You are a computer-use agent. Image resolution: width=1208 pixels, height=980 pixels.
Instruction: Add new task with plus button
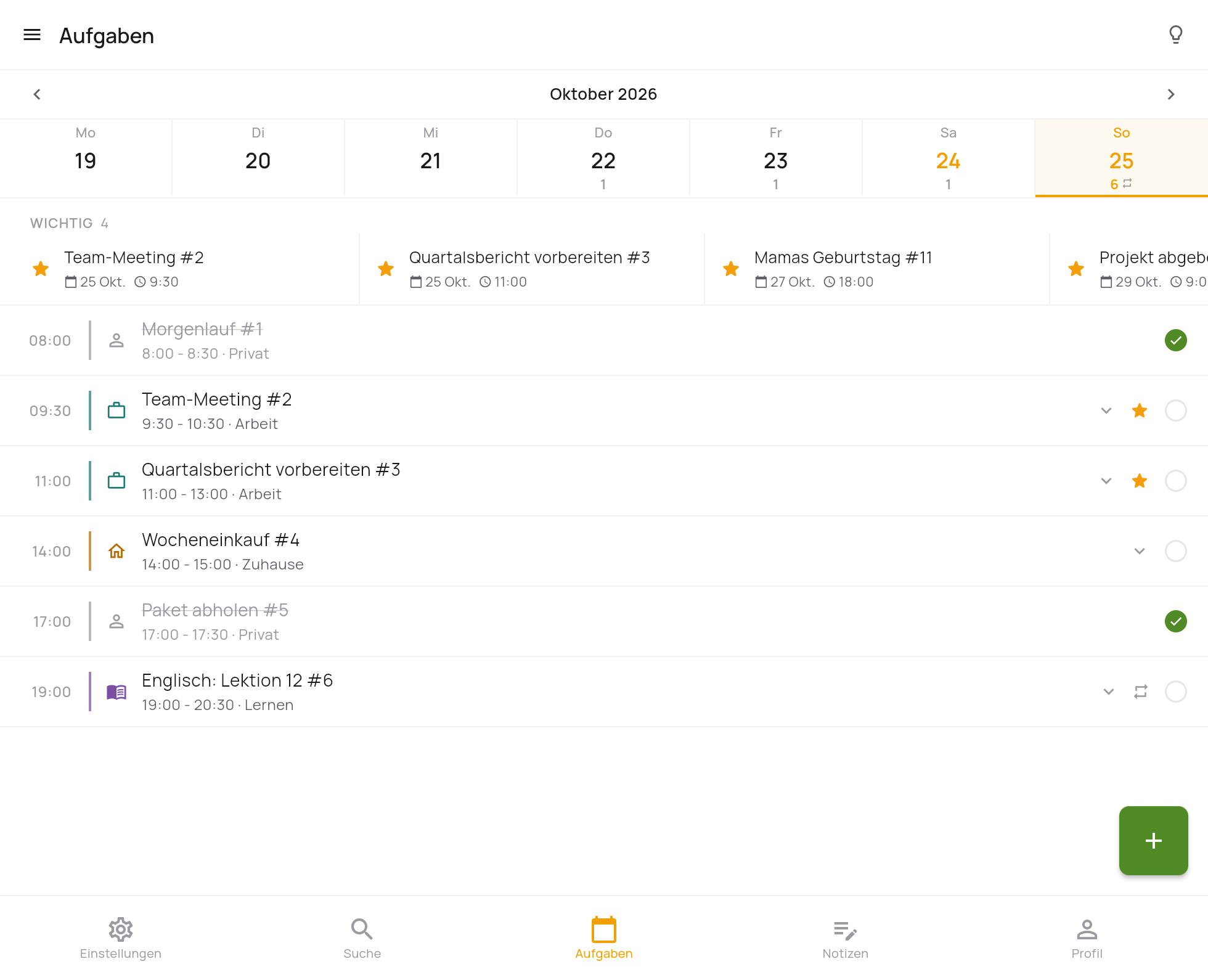coord(1153,841)
